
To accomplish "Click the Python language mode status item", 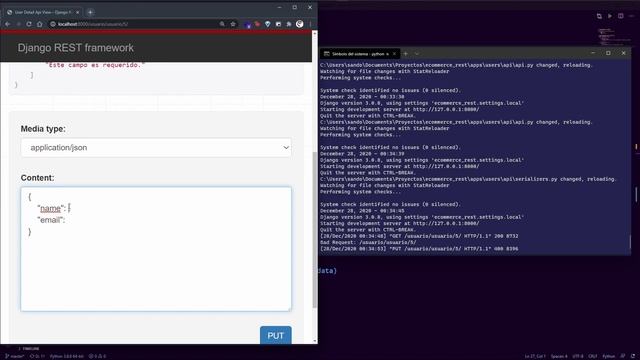I will [x=609, y=356].
